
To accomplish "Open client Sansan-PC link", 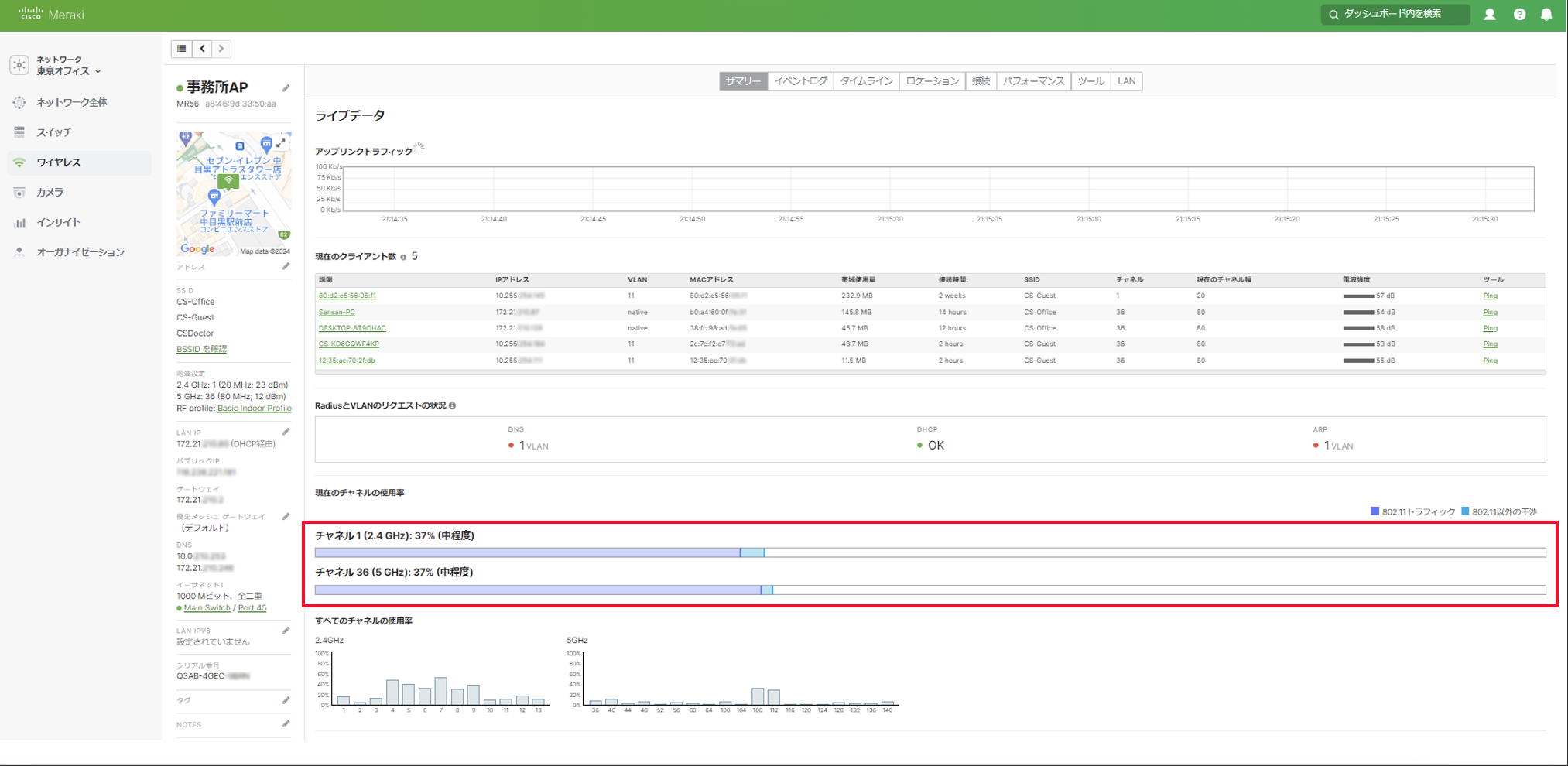I will tap(337, 313).
